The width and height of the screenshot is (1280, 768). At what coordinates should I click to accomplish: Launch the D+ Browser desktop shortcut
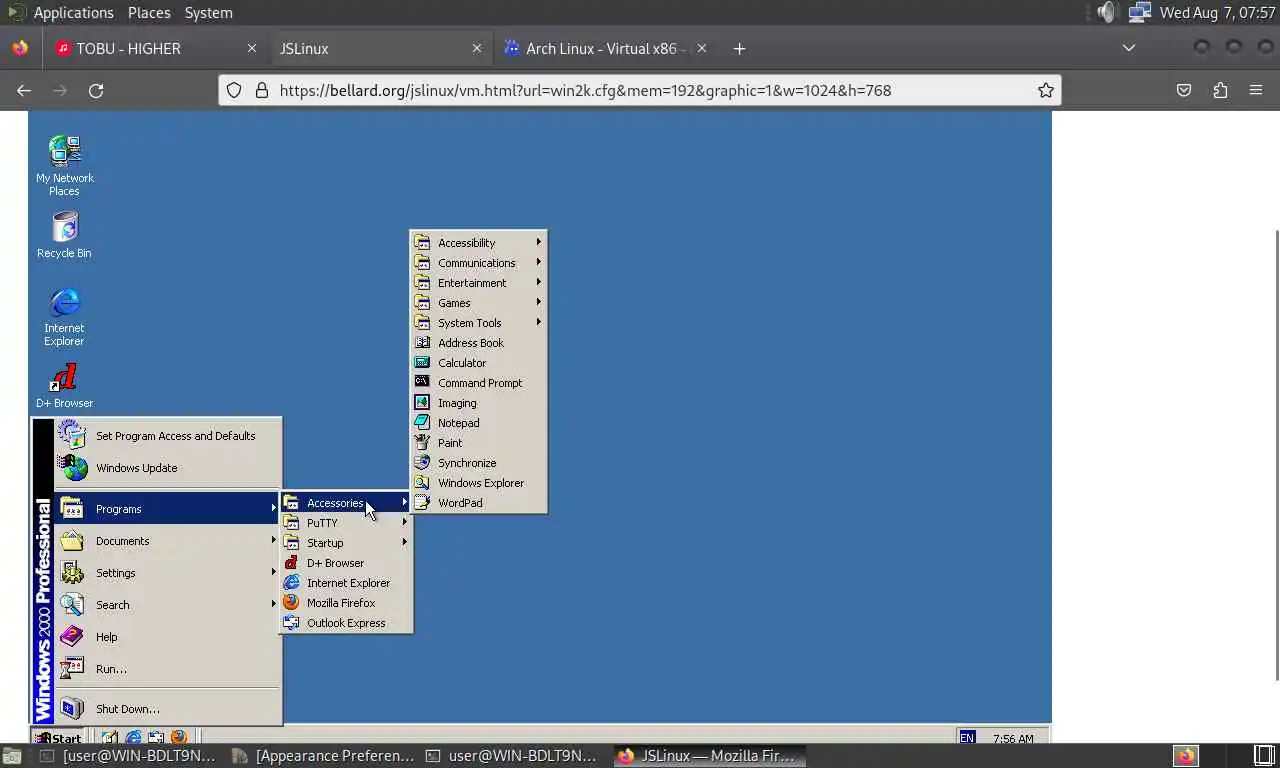[64, 386]
